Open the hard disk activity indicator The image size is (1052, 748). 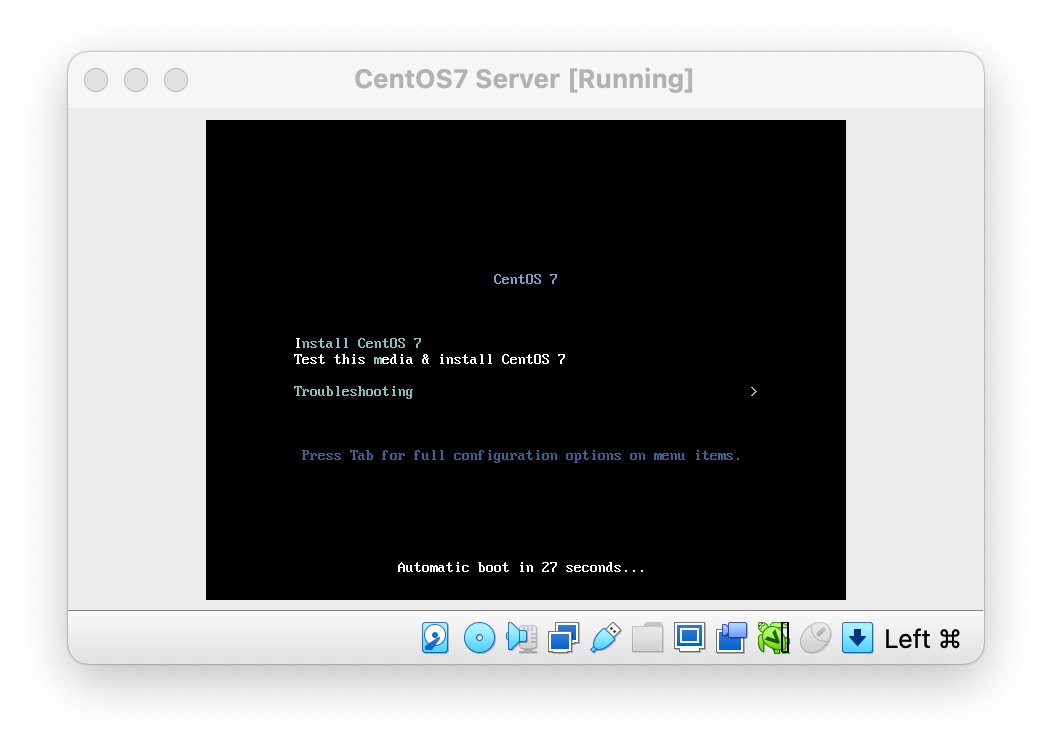pos(435,637)
